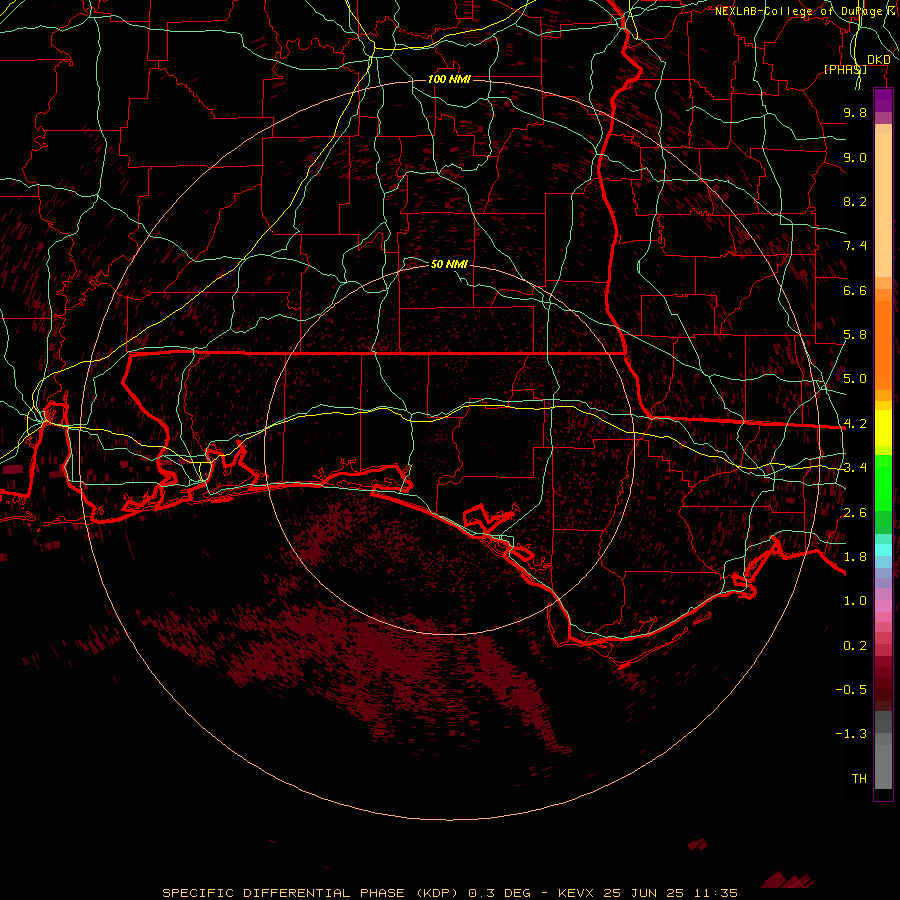Select the purple swatch atop the color bar
The image size is (900, 900).
[x=883, y=100]
